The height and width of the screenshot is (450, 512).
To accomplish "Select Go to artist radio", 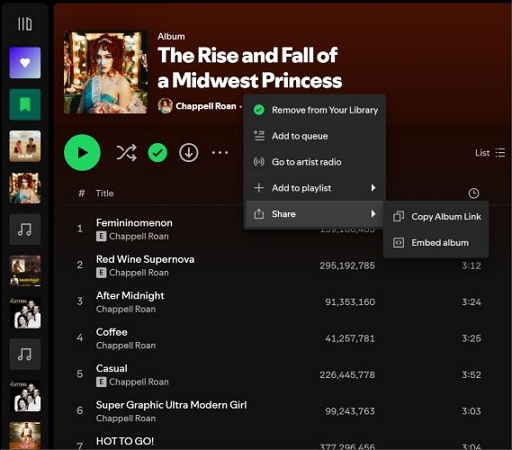I will pyautogui.click(x=315, y=162).
